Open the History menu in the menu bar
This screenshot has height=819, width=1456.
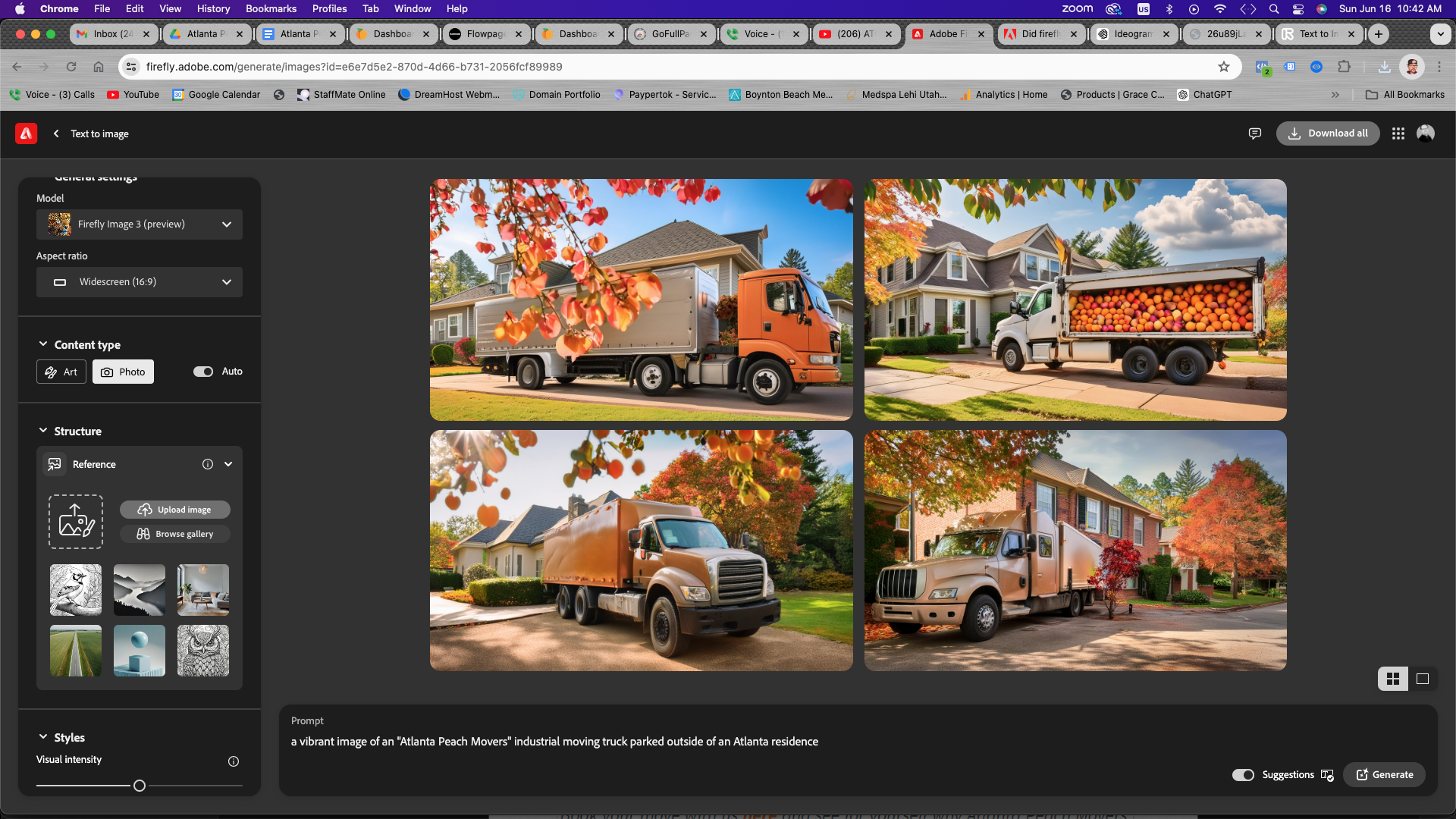(x=213, y=8)
